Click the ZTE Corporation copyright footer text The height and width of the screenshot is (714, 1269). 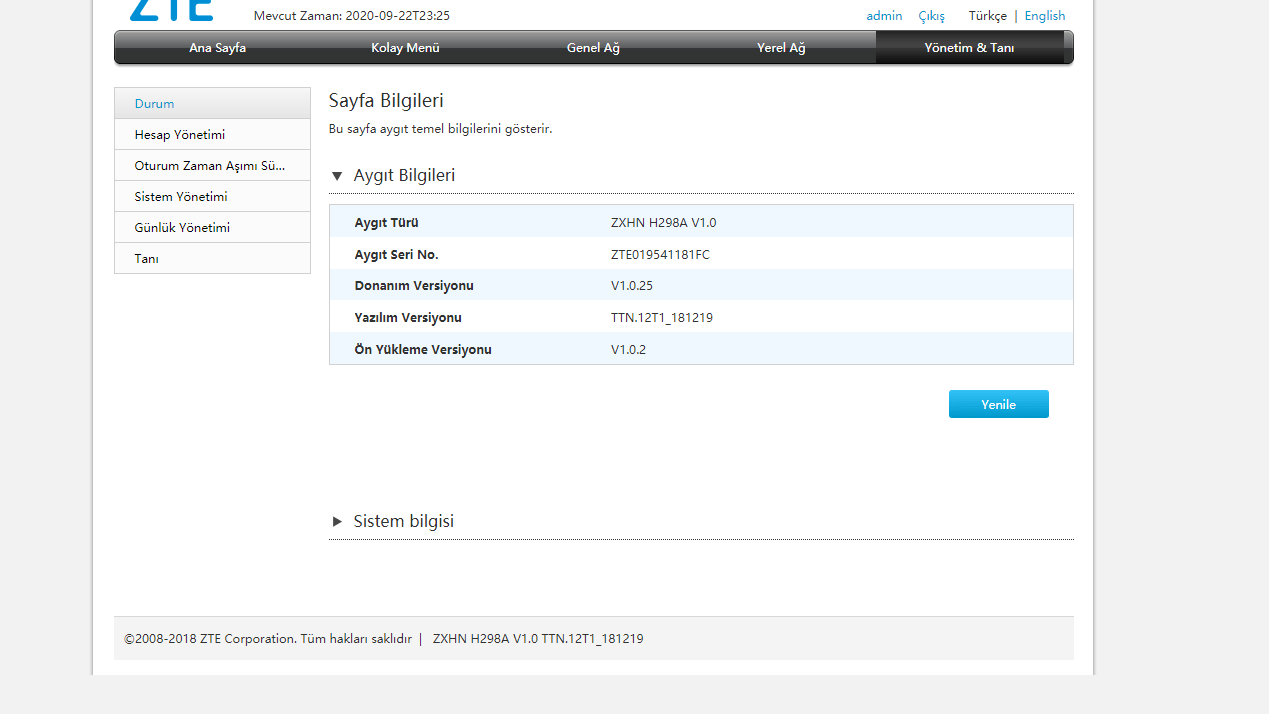click(268, 638)
